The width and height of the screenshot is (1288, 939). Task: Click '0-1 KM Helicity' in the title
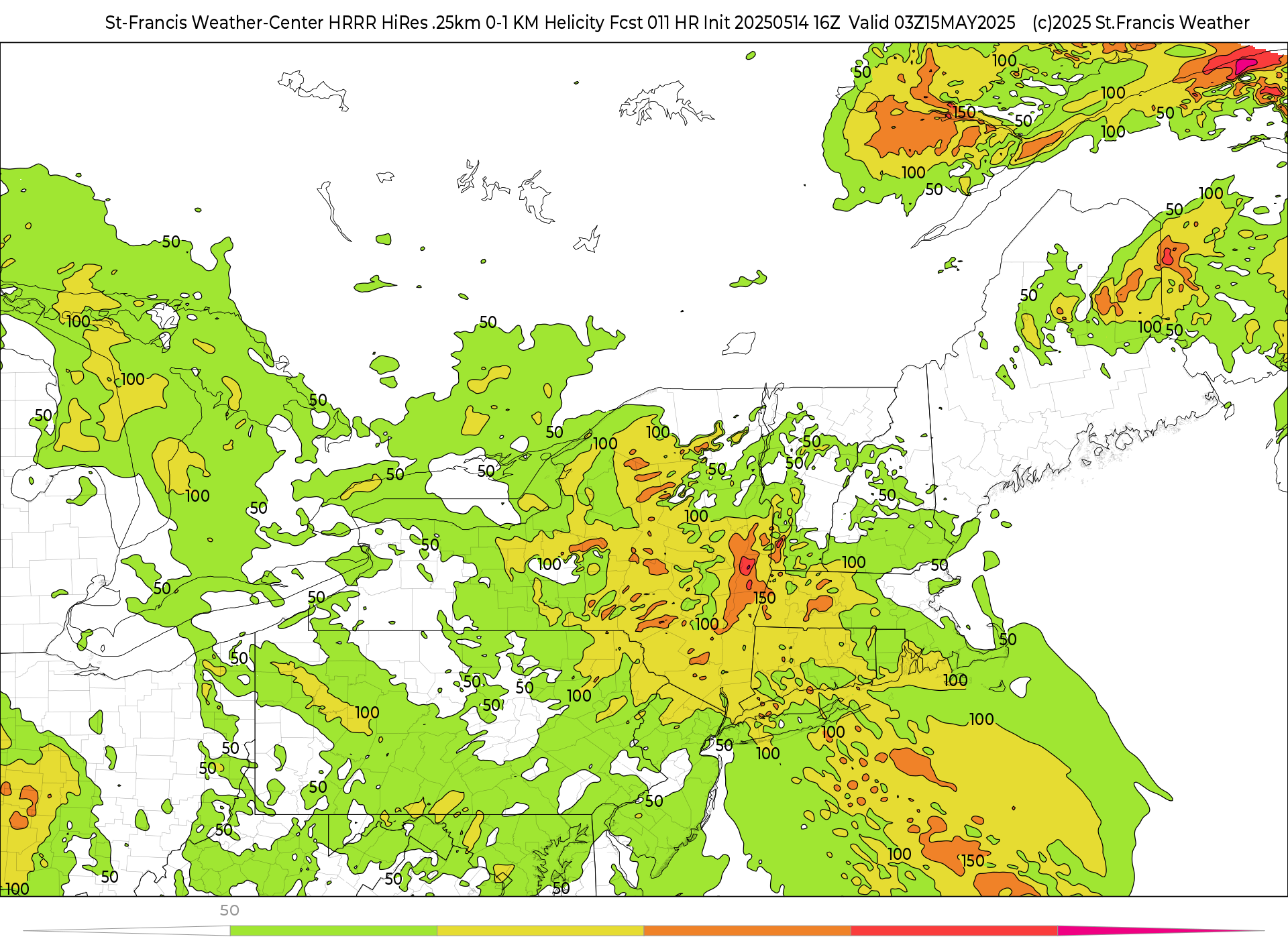point(545,23)
